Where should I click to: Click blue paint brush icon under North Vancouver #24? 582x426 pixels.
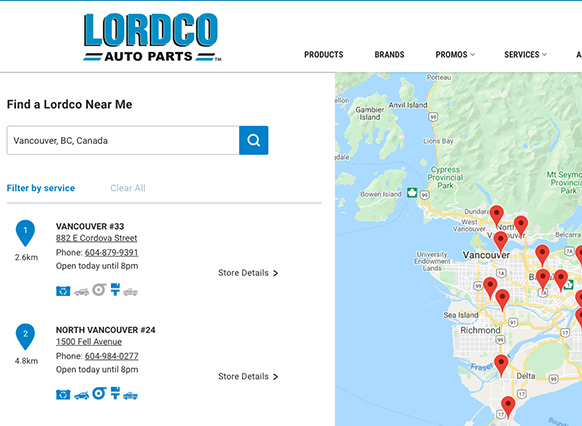tap(115, 393)
